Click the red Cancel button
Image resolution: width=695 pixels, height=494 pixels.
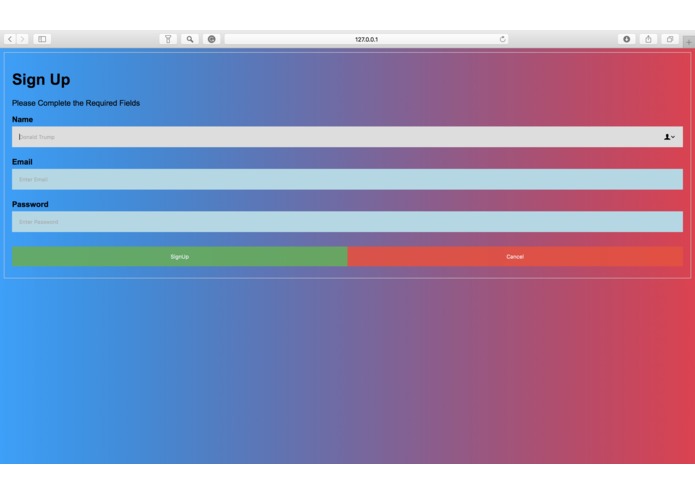(x=515, y=257)
